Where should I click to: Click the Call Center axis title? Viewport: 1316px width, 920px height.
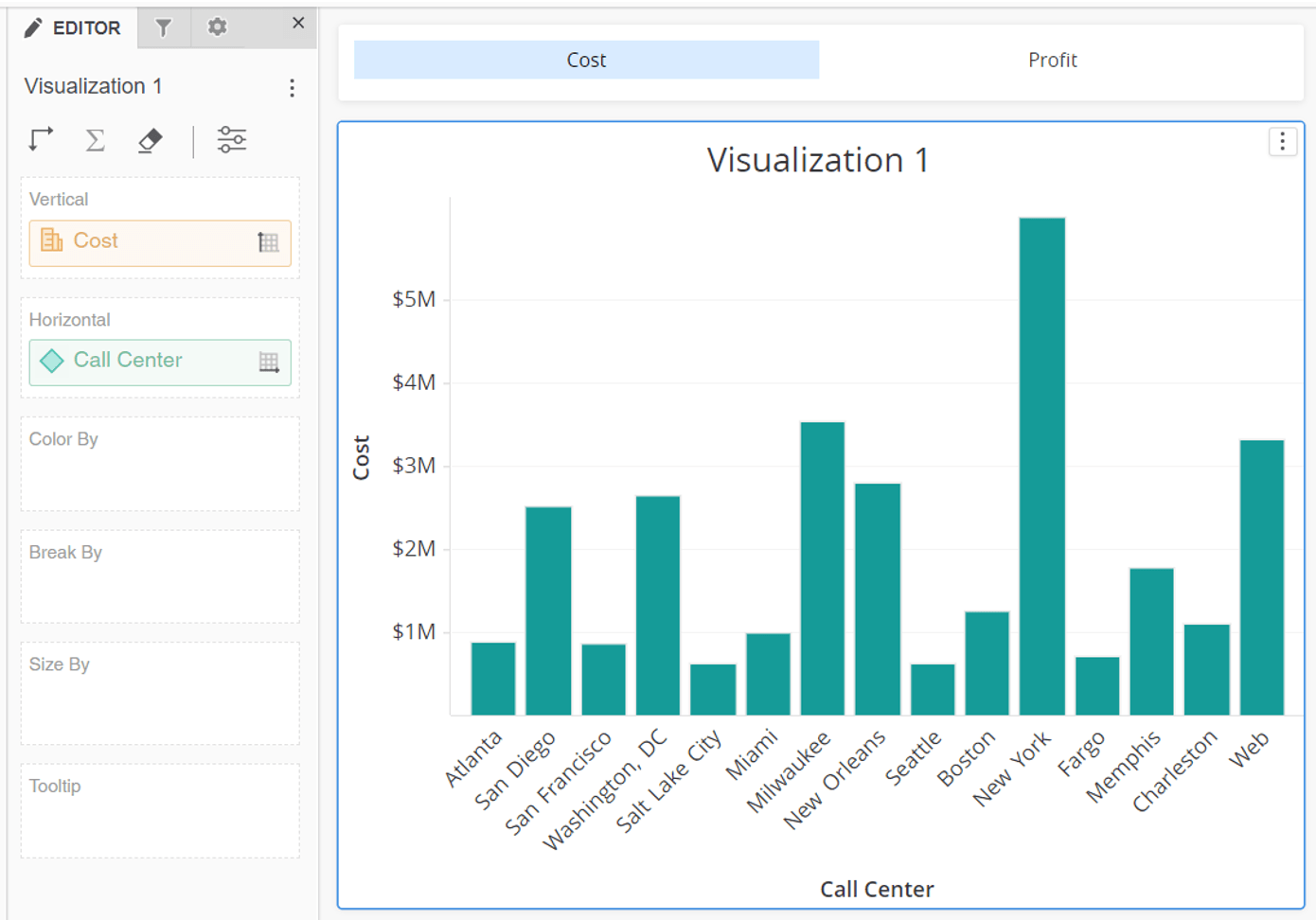[877, 889]
